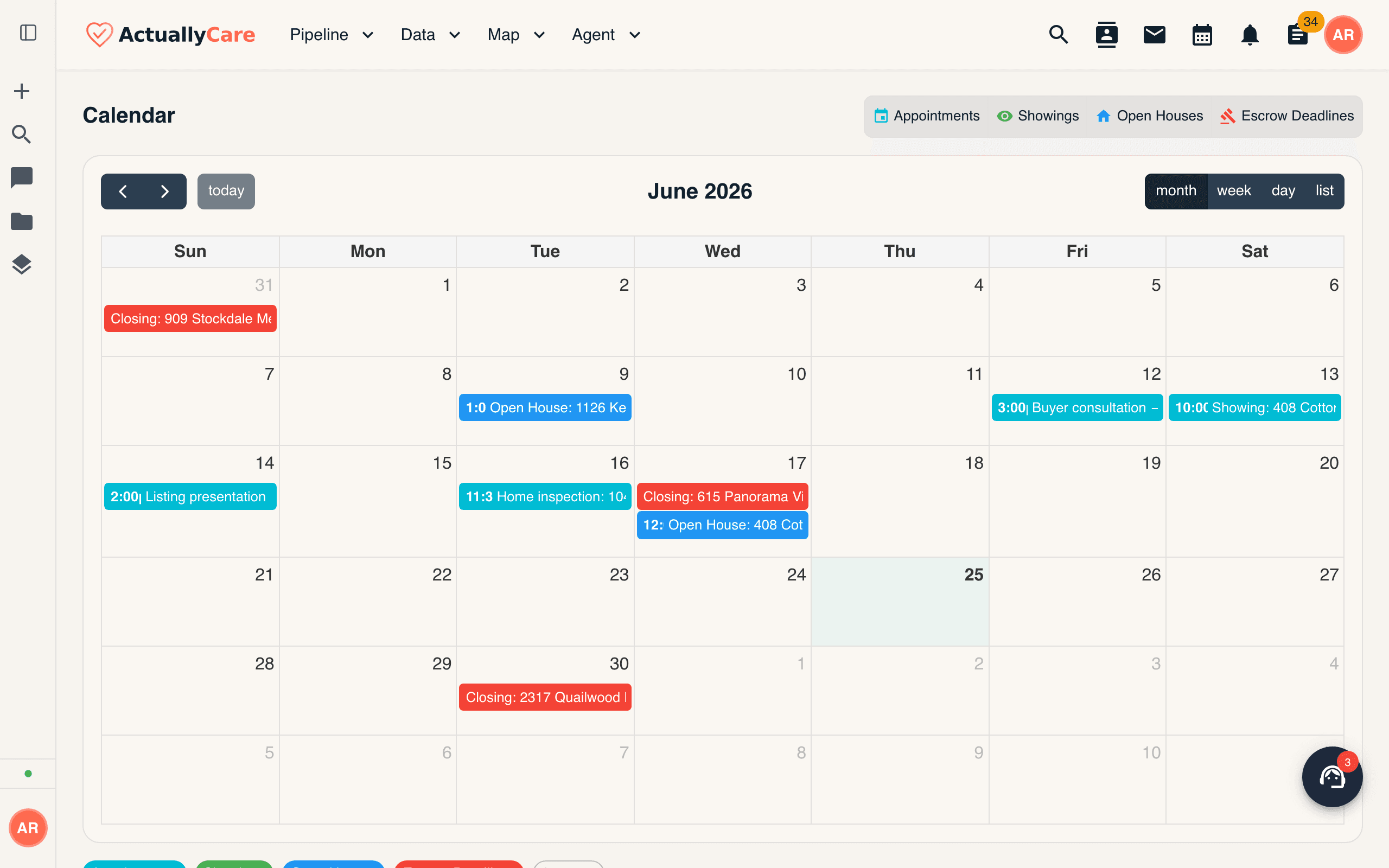The width and height of the screenshot is (1389, 868).
Task: Click the Calendar page heading
Action: pyautogui.click(x=129, y=116)
